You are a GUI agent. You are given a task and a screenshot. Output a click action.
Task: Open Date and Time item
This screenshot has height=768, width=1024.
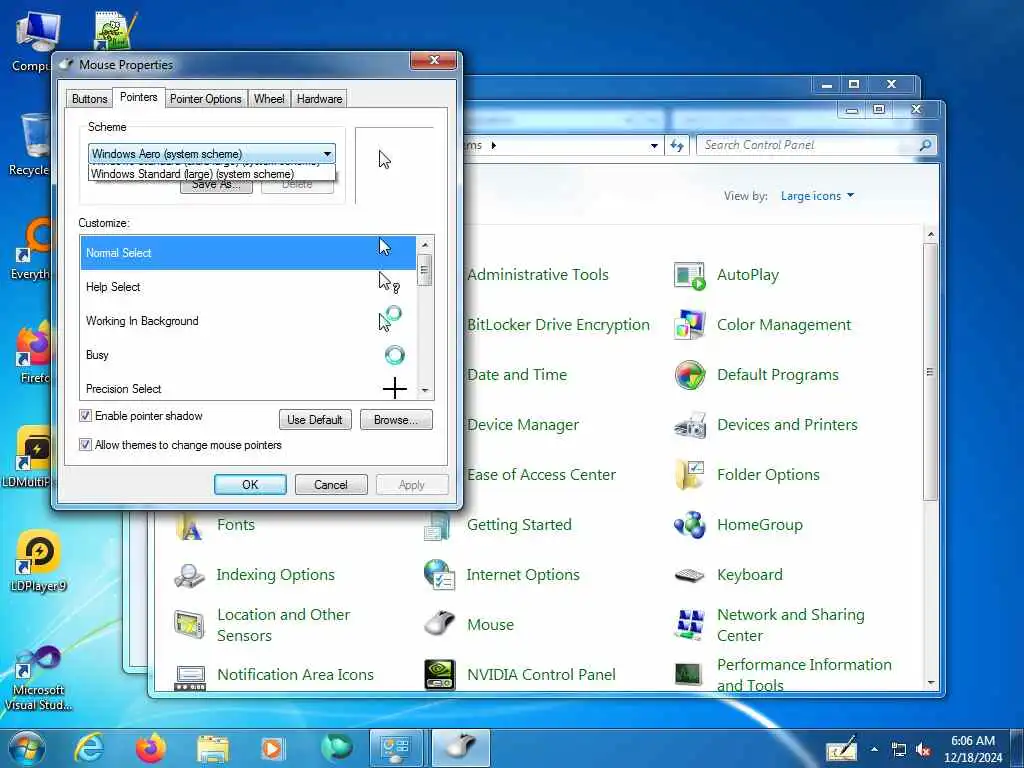click(517, 375)
